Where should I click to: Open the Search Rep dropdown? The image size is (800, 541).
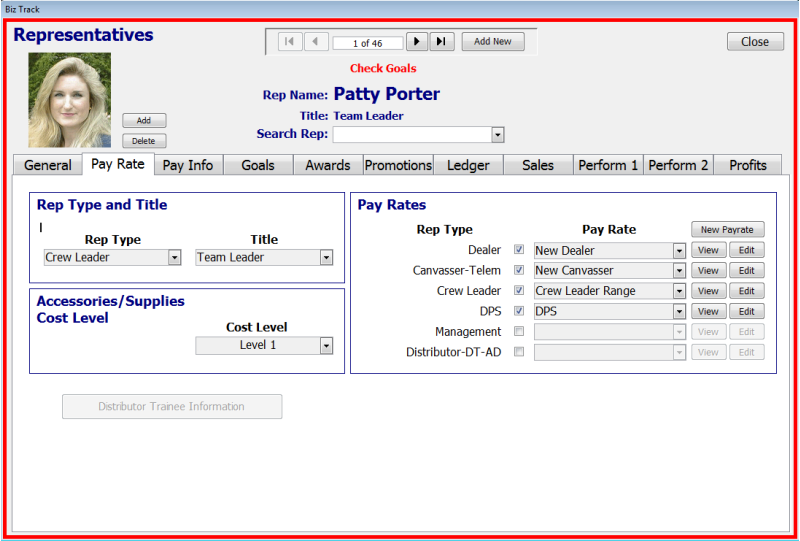tap(498, 135)
